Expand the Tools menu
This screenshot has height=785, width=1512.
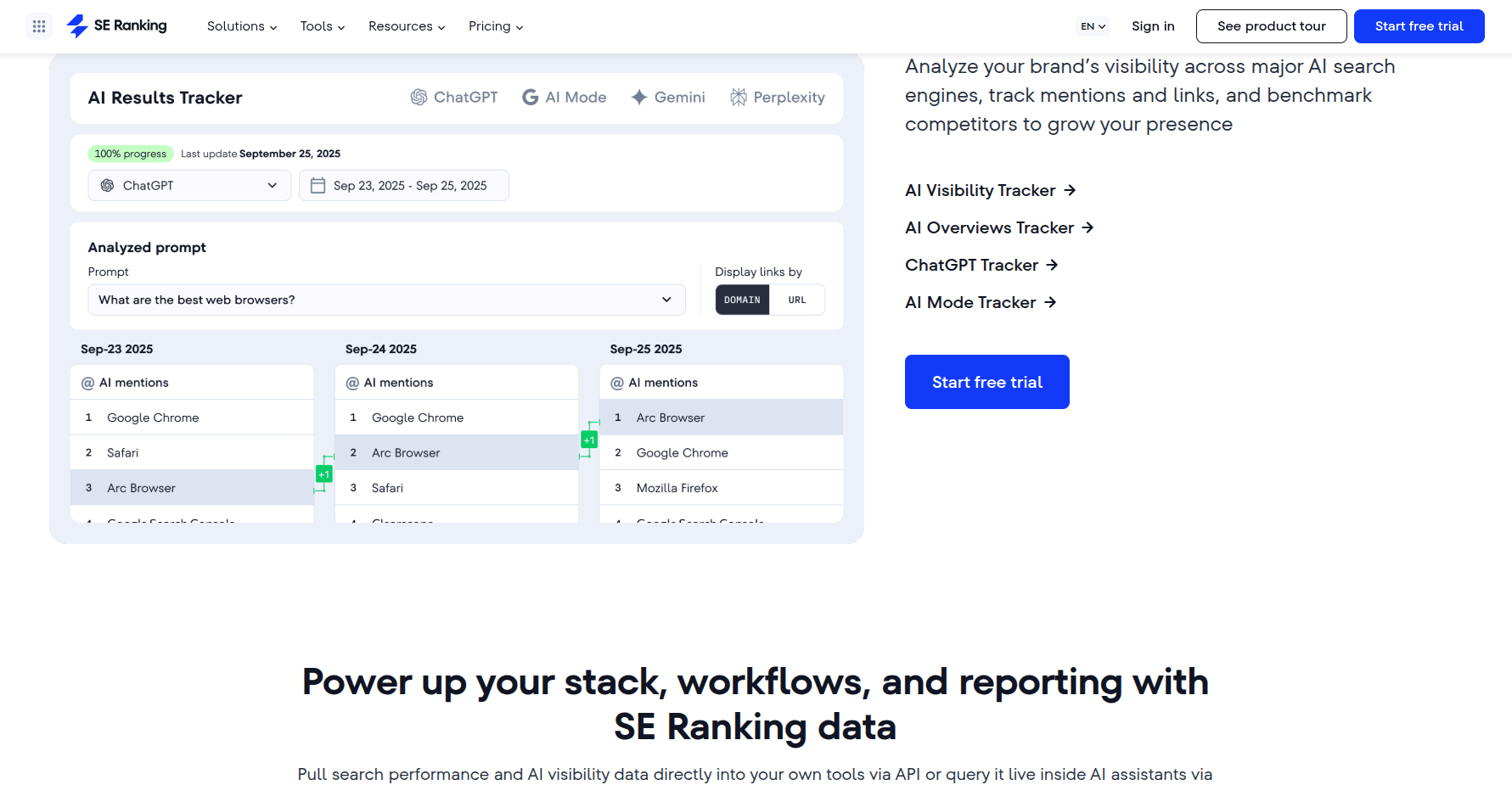(323, 26)
